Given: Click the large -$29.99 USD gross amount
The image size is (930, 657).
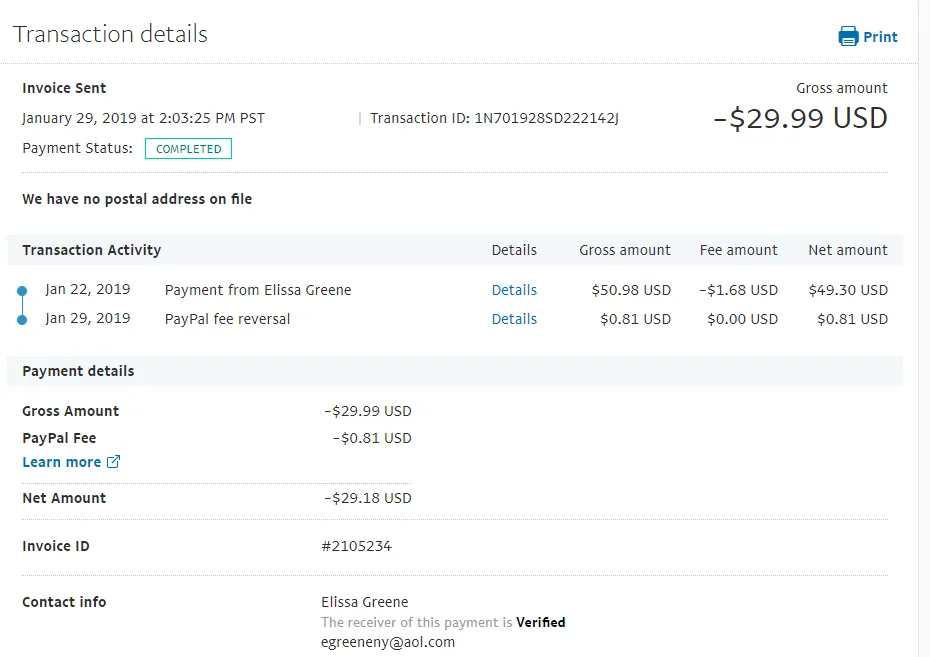Looking at the screenshot, I should click(800, 119).
